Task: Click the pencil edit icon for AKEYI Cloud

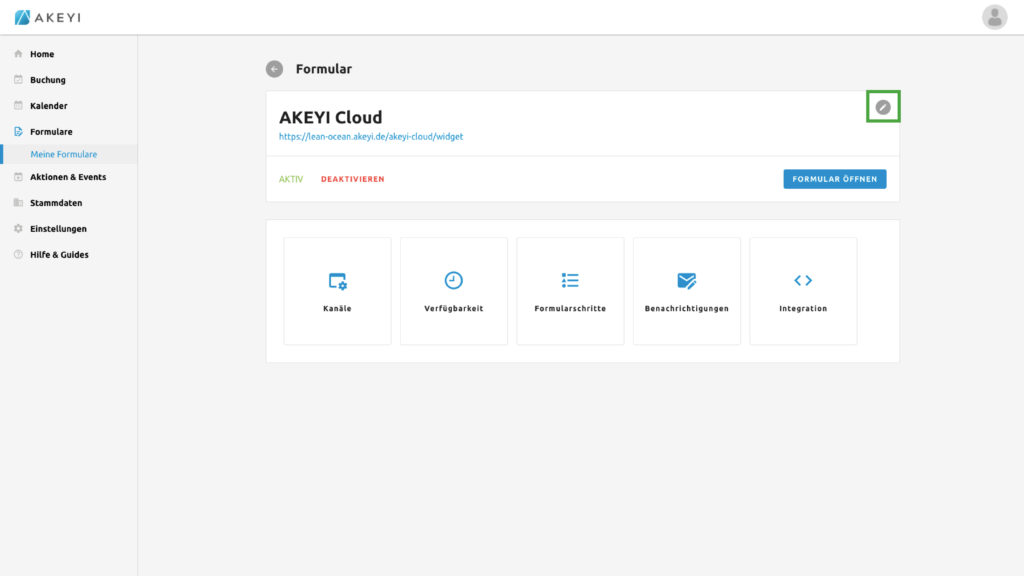Action: coord(883,107)
